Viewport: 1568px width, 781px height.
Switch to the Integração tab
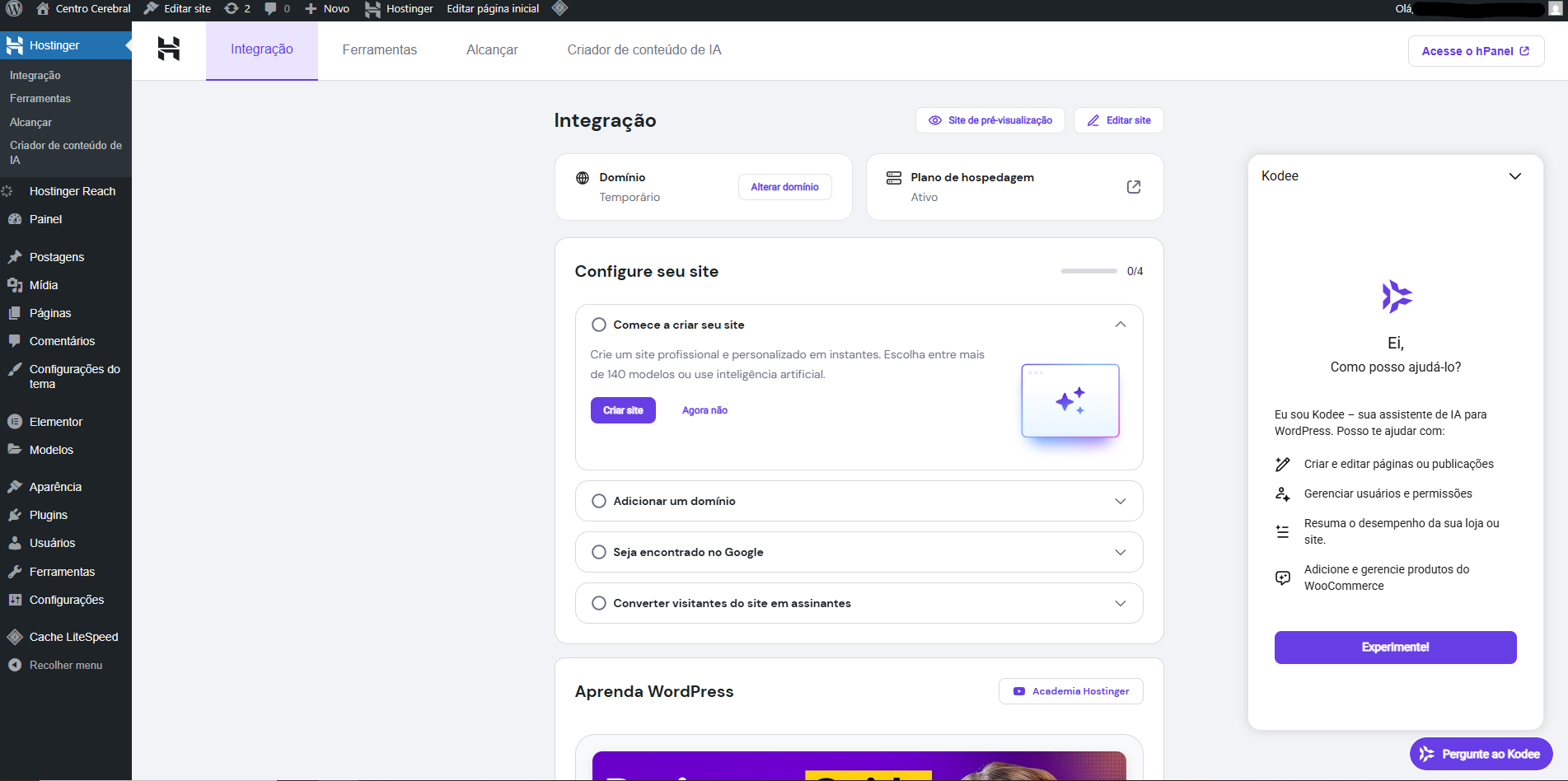pyautogui.click(x=262, y=49)
